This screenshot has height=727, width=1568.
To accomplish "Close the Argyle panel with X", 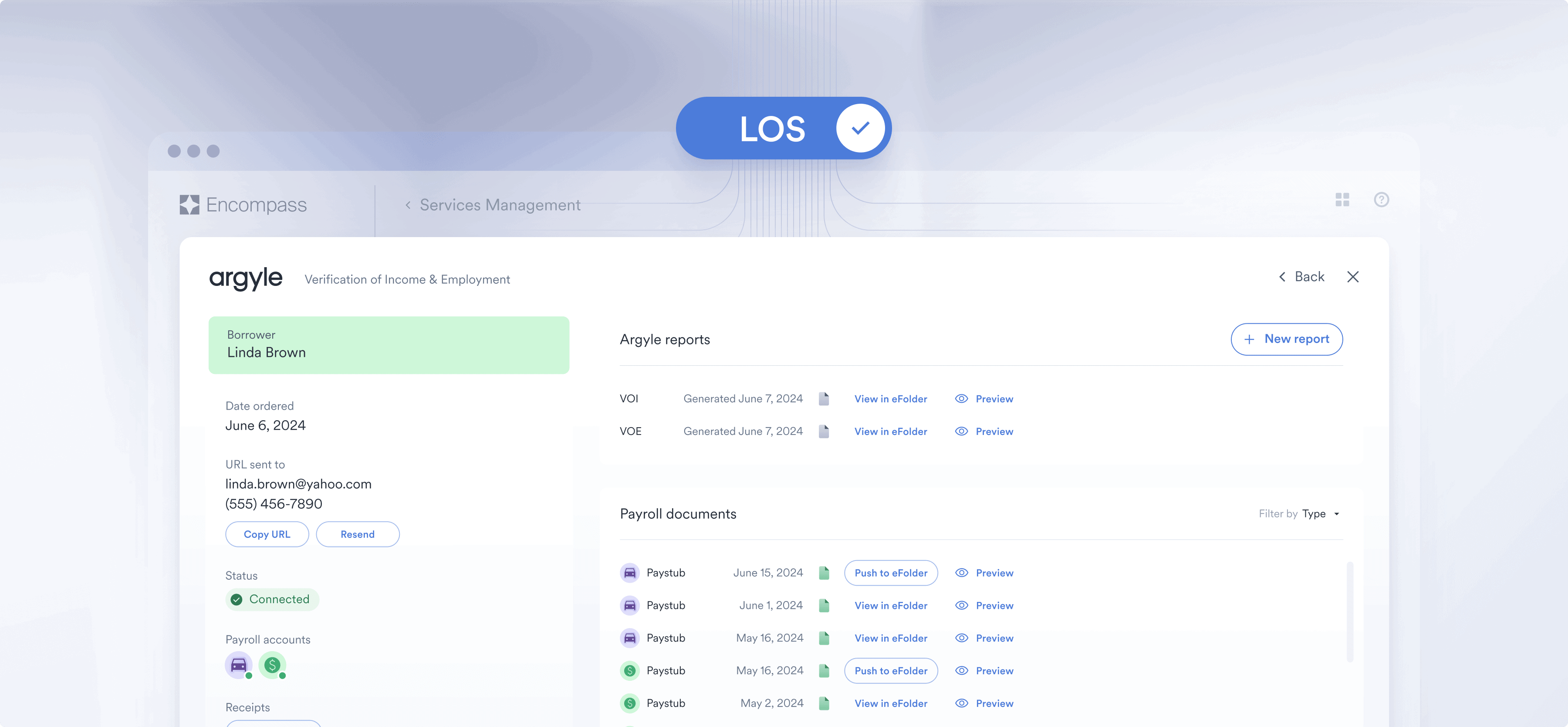I will (x=1352, y=277).
